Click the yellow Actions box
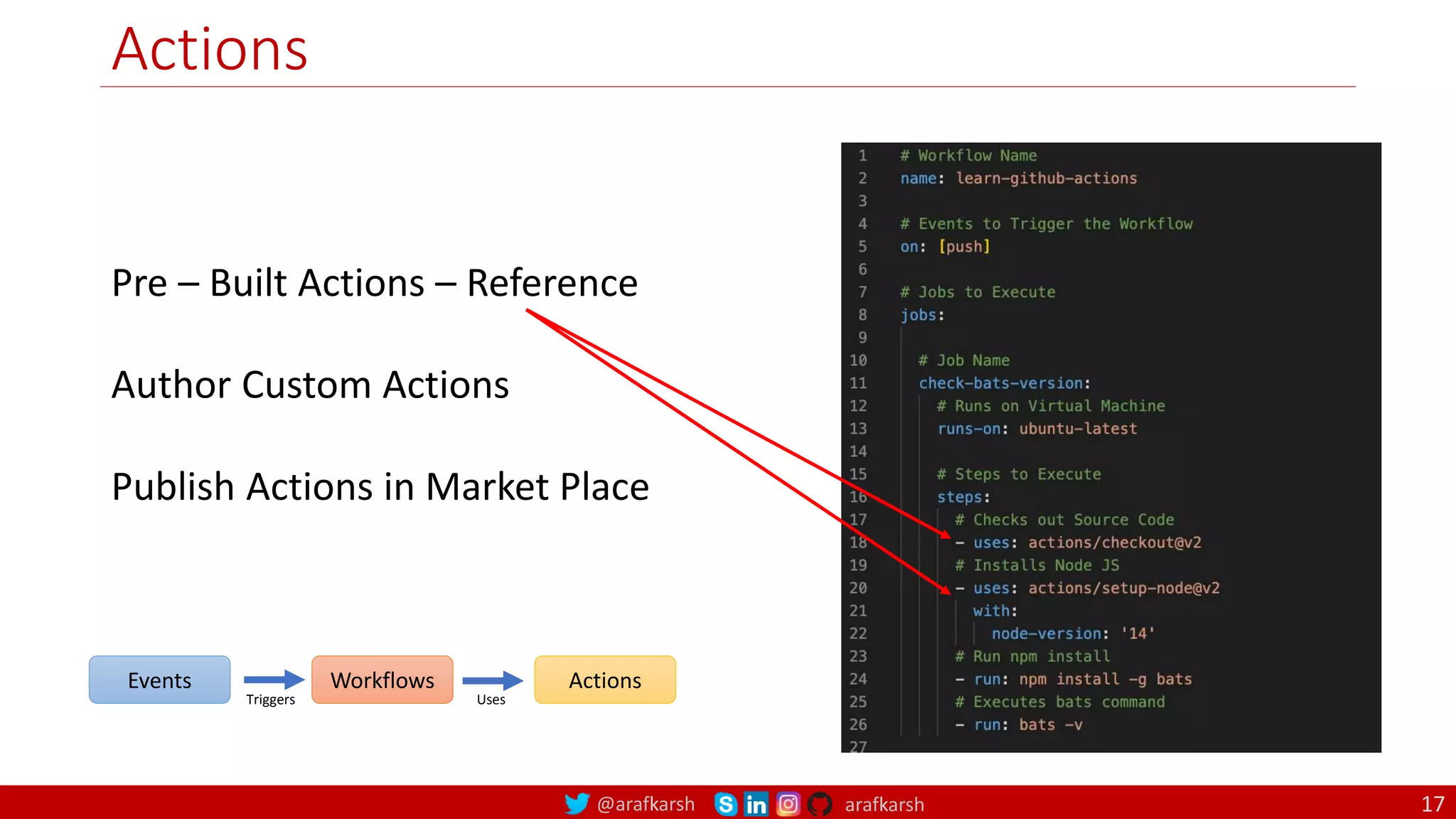Viewport: 1456px width, 819px height. coord(605,680)
